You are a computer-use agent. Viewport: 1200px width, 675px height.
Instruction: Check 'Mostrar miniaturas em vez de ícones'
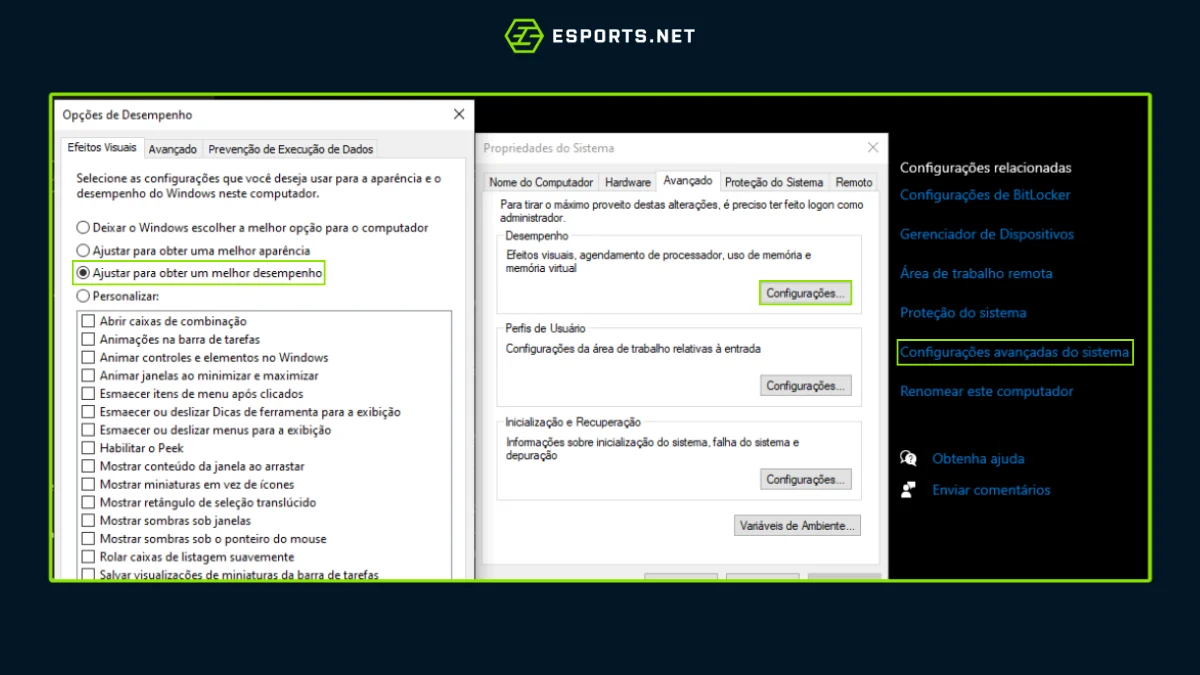tap(88, 484)
